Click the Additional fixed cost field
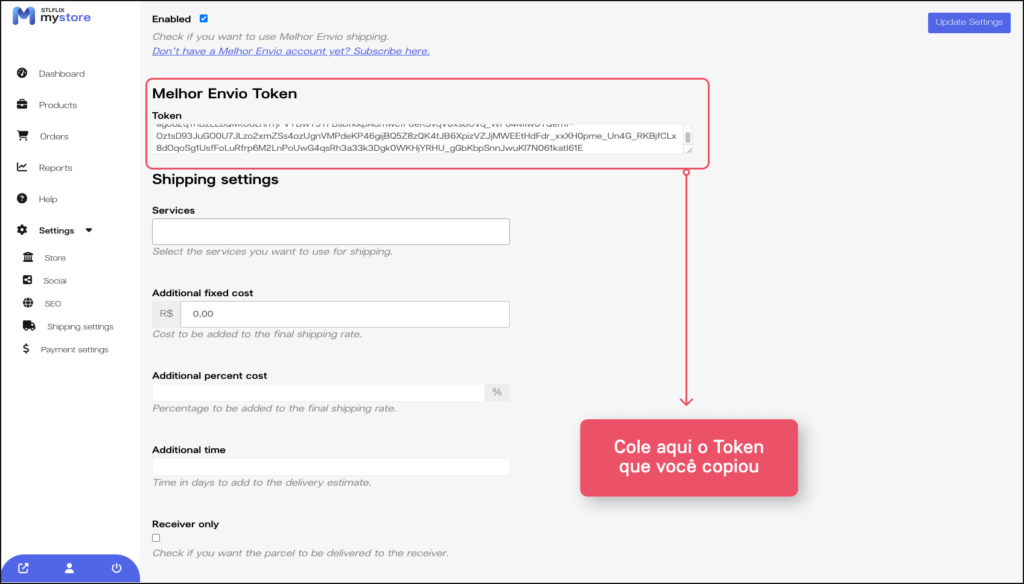This screenshot has height=584, width=1024. pos(343,314)
